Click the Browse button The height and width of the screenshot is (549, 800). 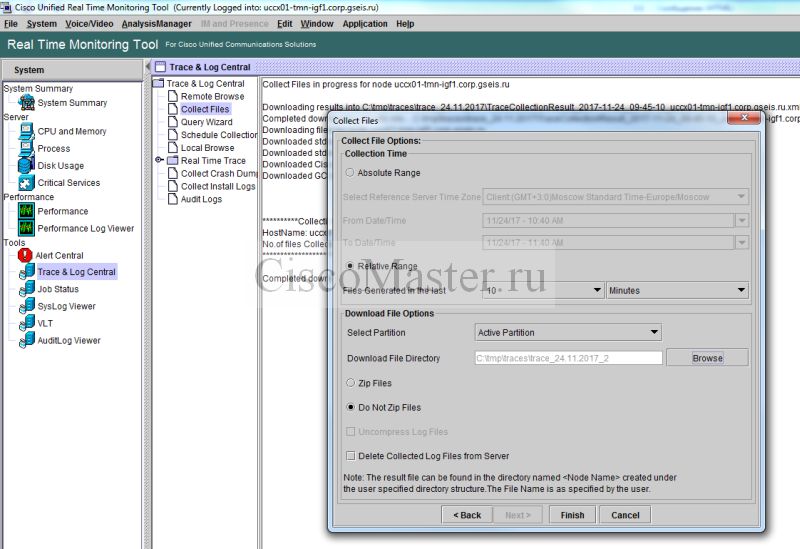pyautogui.click(x=707, y=358)
